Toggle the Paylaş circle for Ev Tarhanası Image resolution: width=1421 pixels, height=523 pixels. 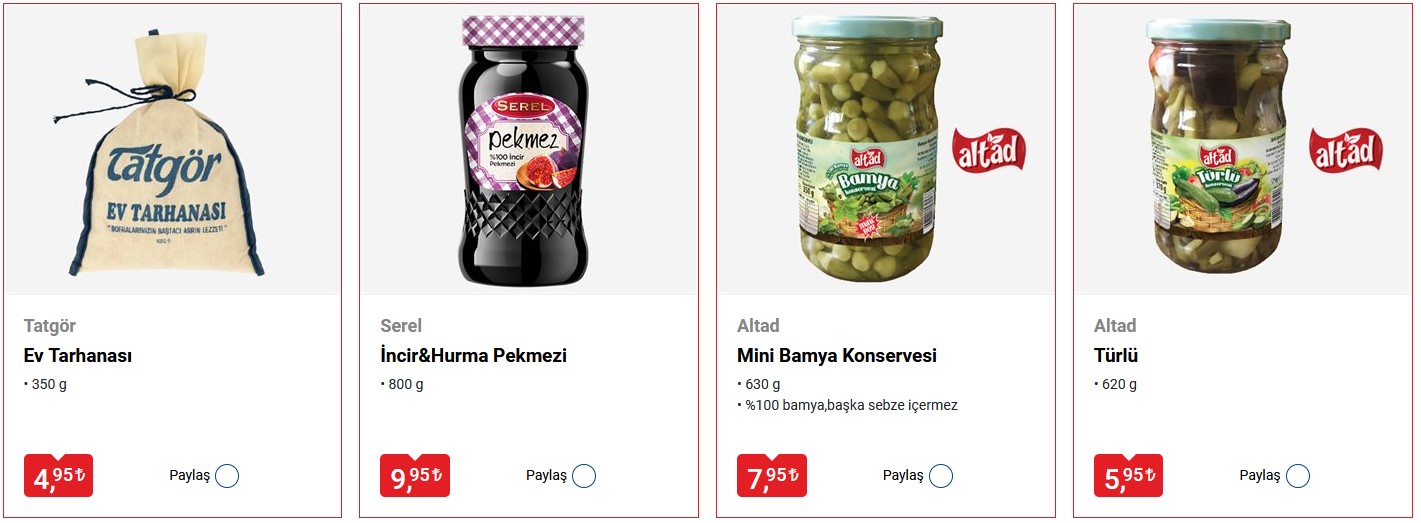(227, 476)
